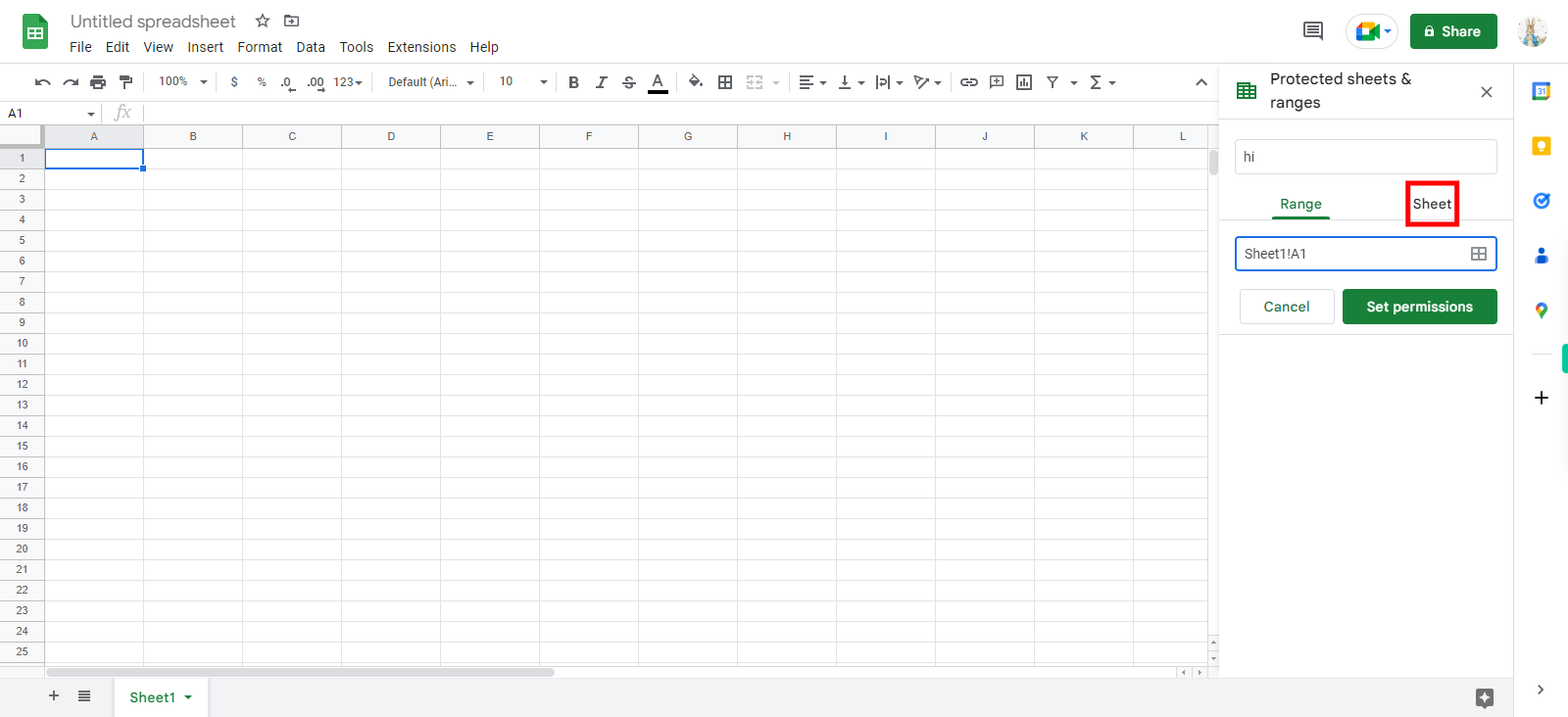Format as percent icon
This screenshot has height=717, width=1568.
click(262, 82)
